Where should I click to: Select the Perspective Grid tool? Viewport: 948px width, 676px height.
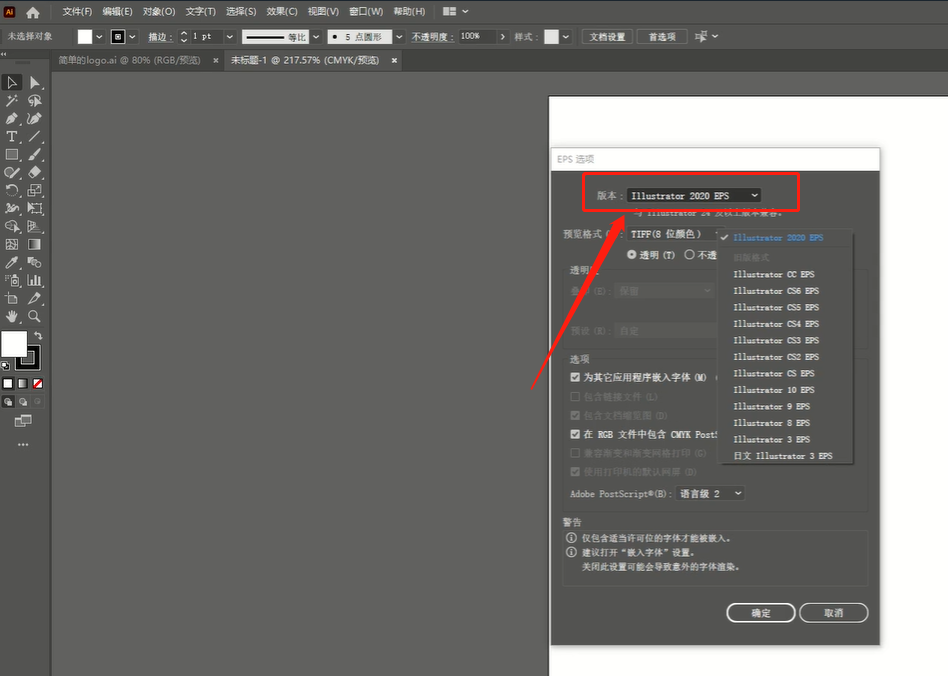click(x=34, y=227)
